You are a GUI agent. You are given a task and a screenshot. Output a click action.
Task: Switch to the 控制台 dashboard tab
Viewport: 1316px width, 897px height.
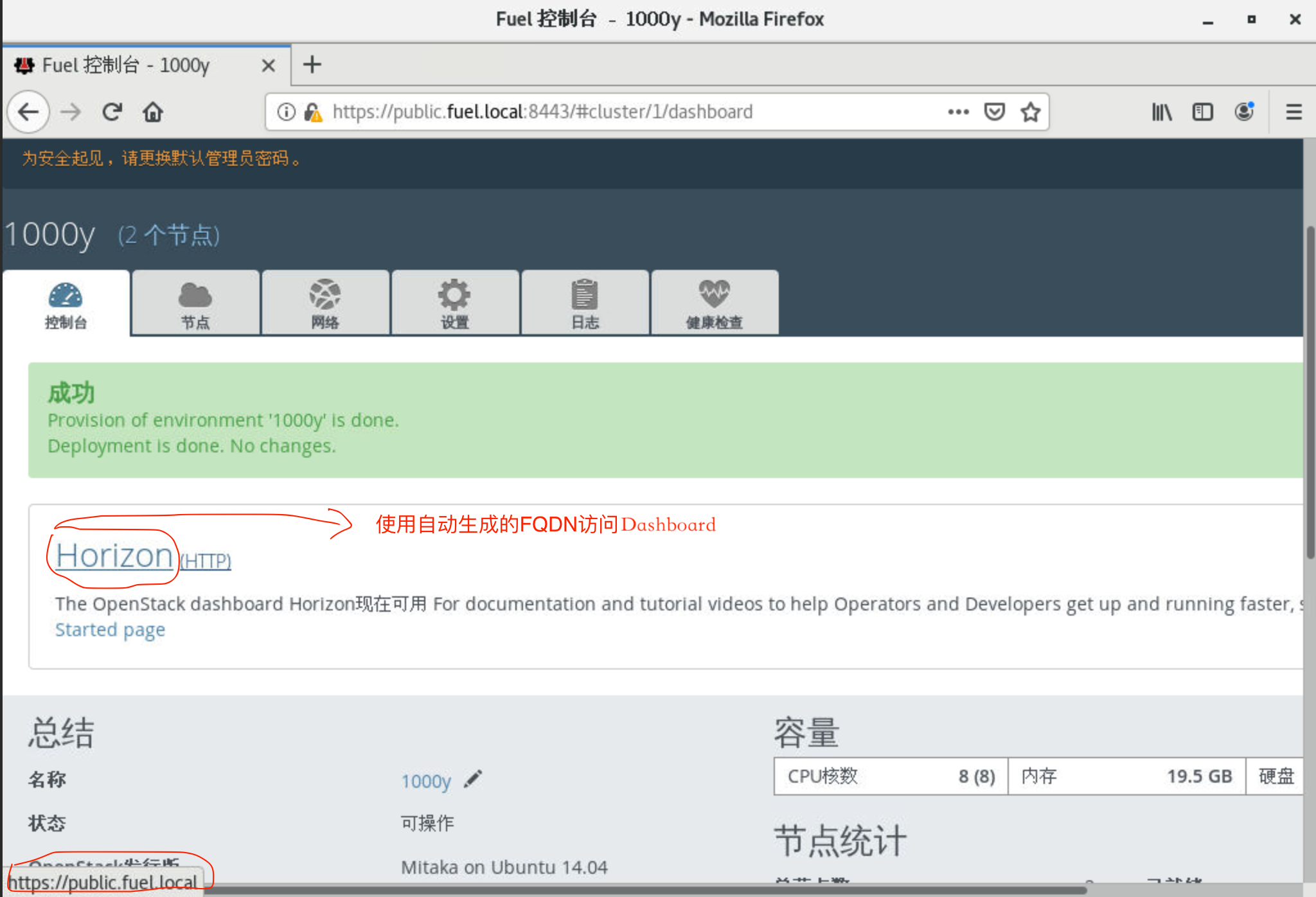[x=66, y=303]
